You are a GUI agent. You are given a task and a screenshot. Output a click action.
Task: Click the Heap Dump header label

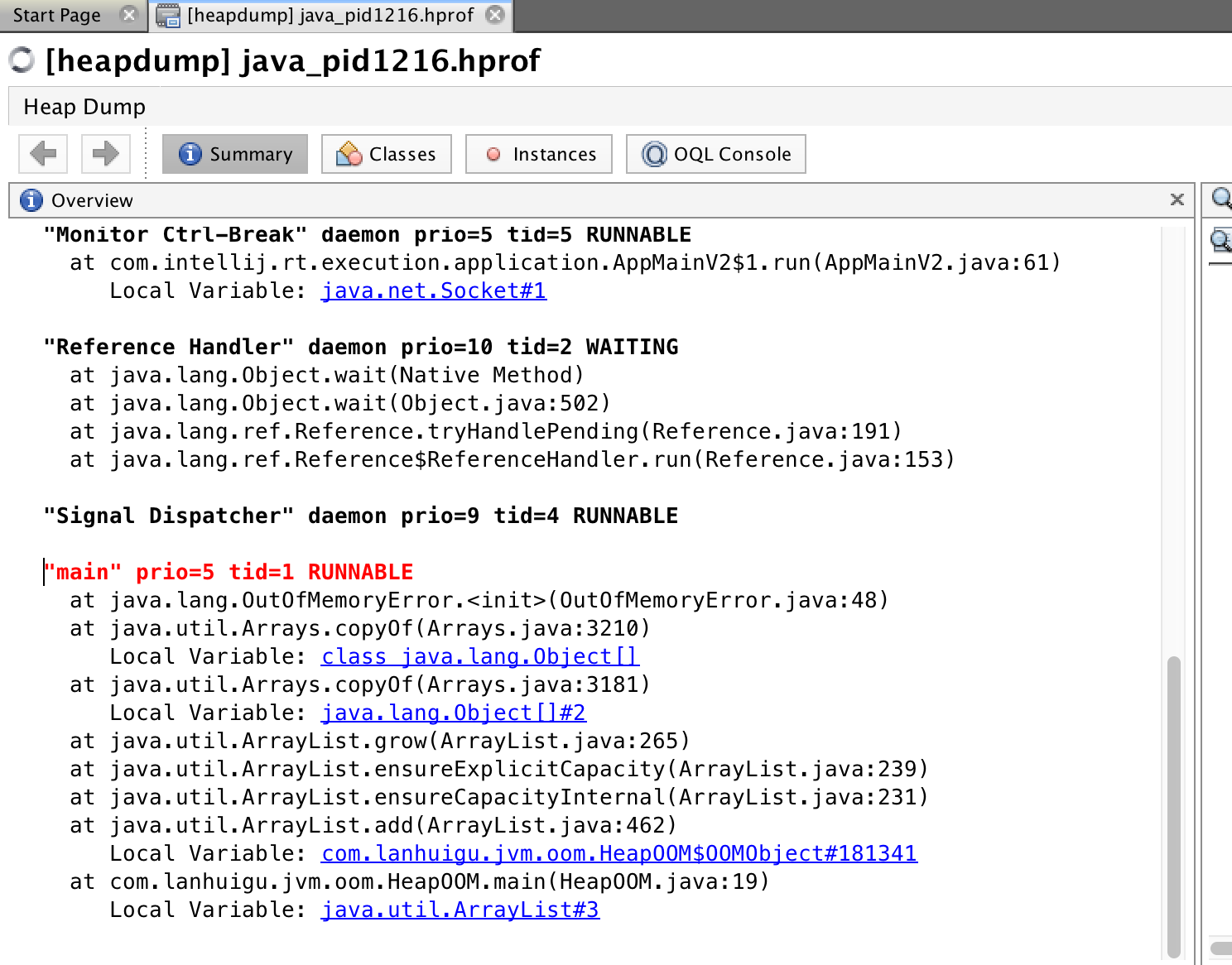[x=84, y=107]
